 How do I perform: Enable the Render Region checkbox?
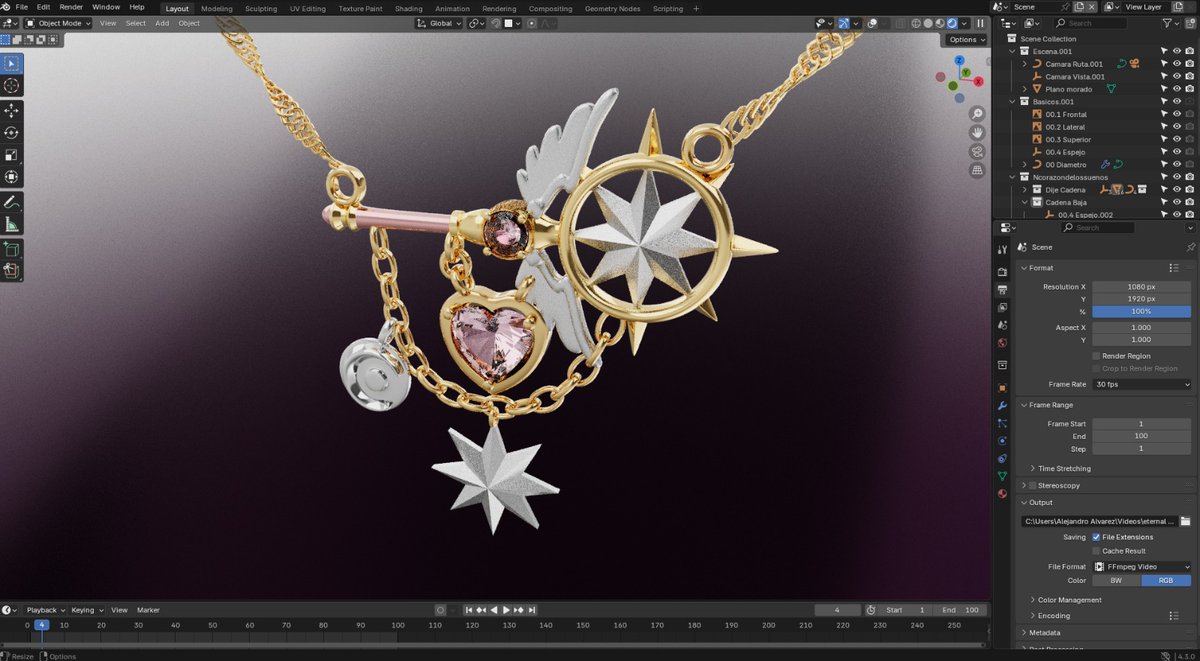(1097, 355)
